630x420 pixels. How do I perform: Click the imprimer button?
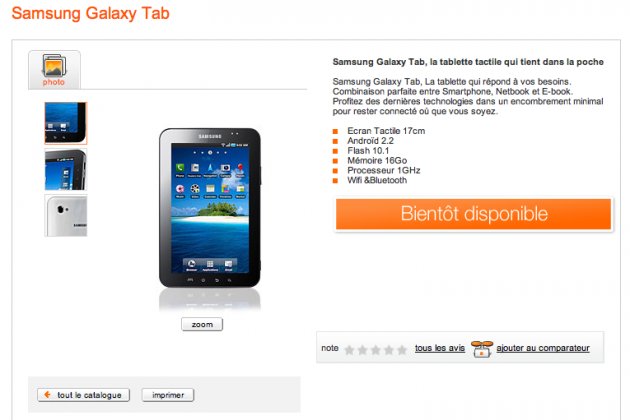[x=168, y=395]
